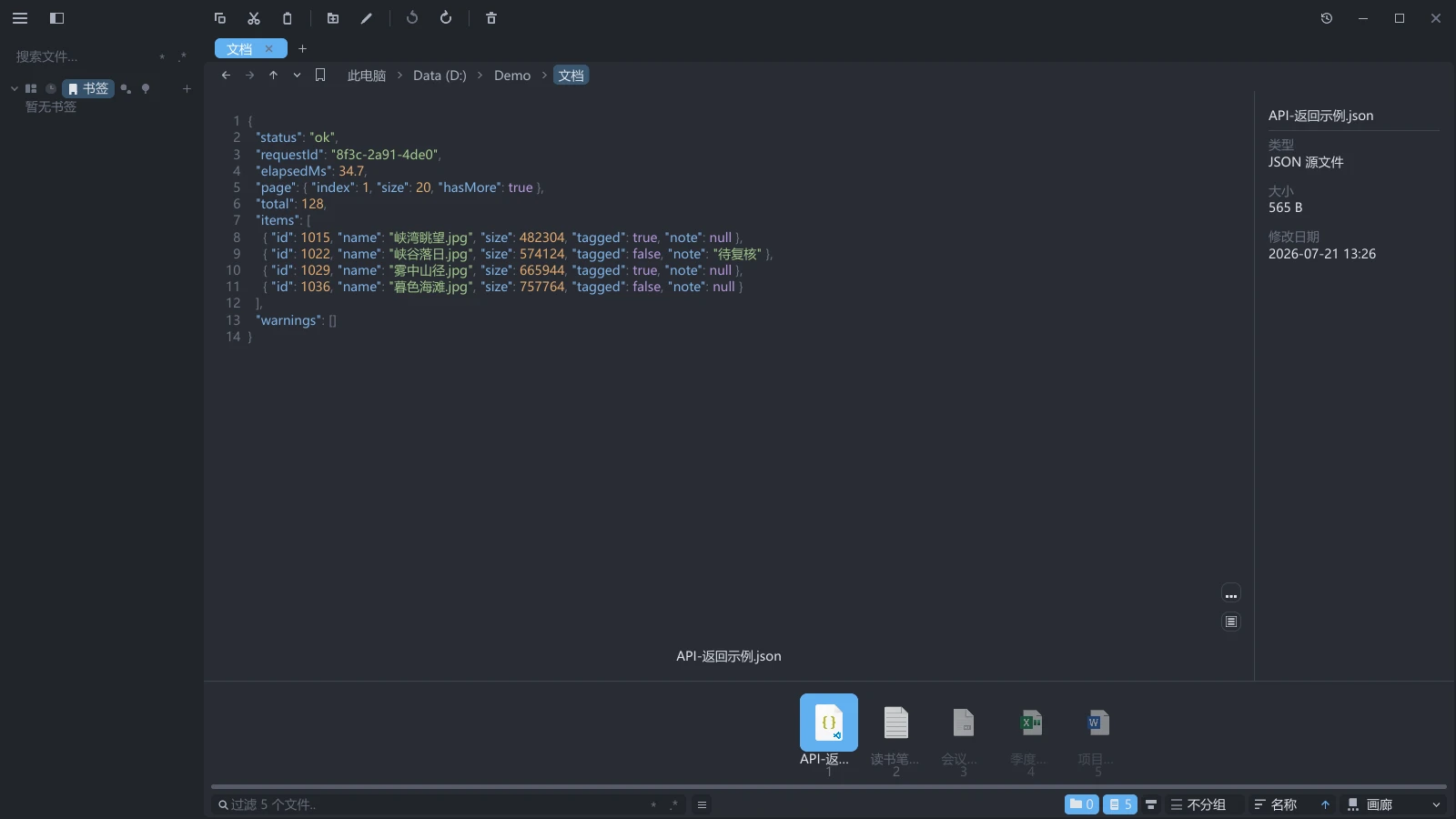Switch sidebar to the tree view icon

[x=31, y=88]
